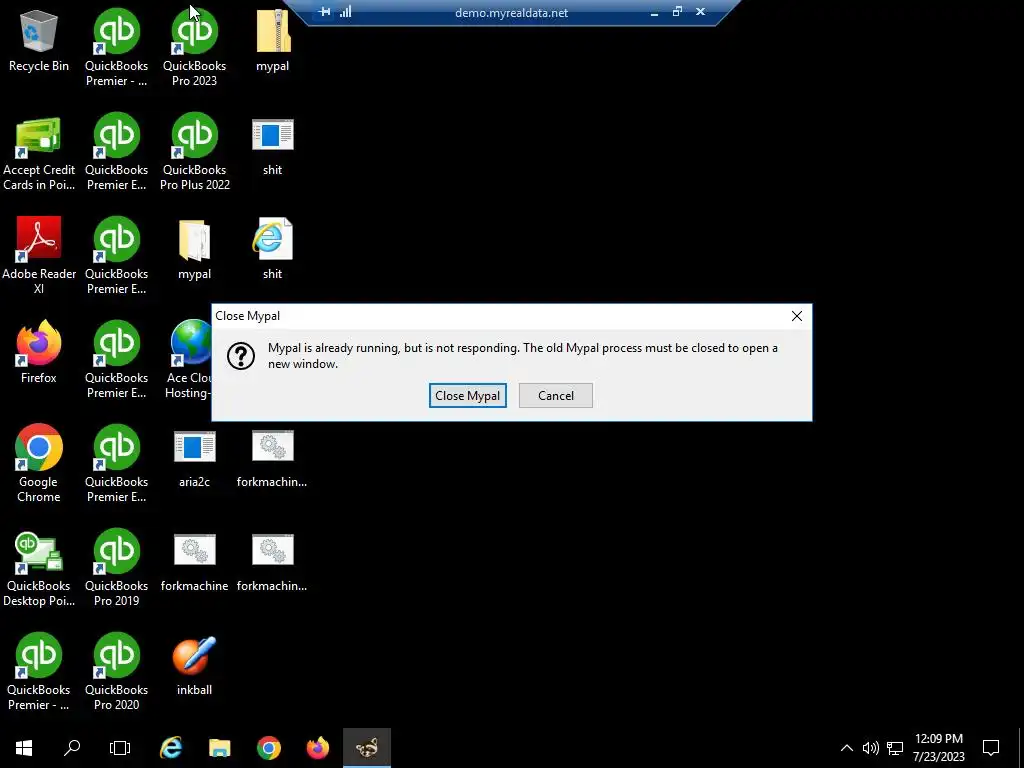This screenshot has width=1024, height=768.
Task: Select the forkmachine icon beside QuickBooks Pro 2019
Action: pos(195,563)
